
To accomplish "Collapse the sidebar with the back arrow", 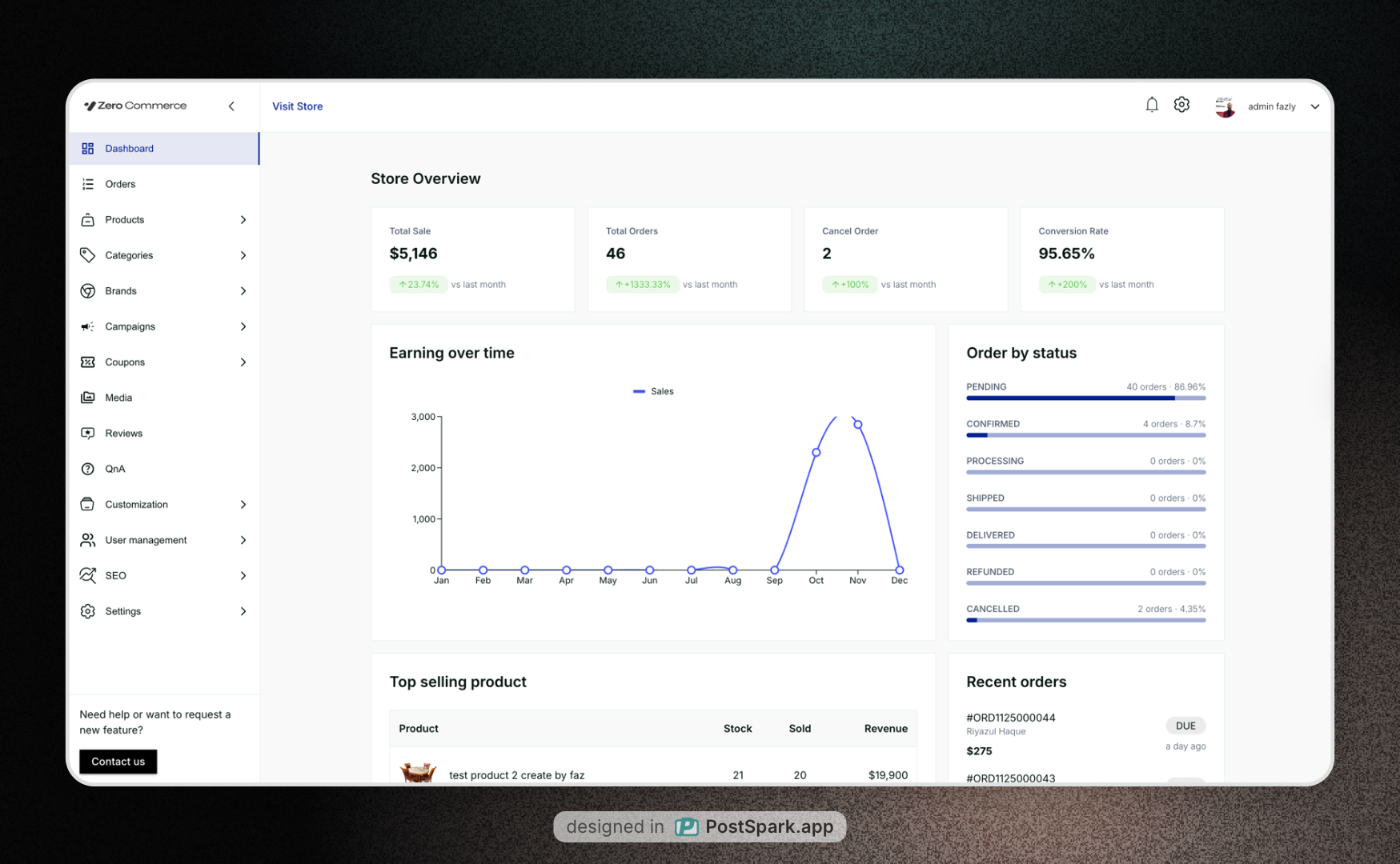I will point(231,106).
